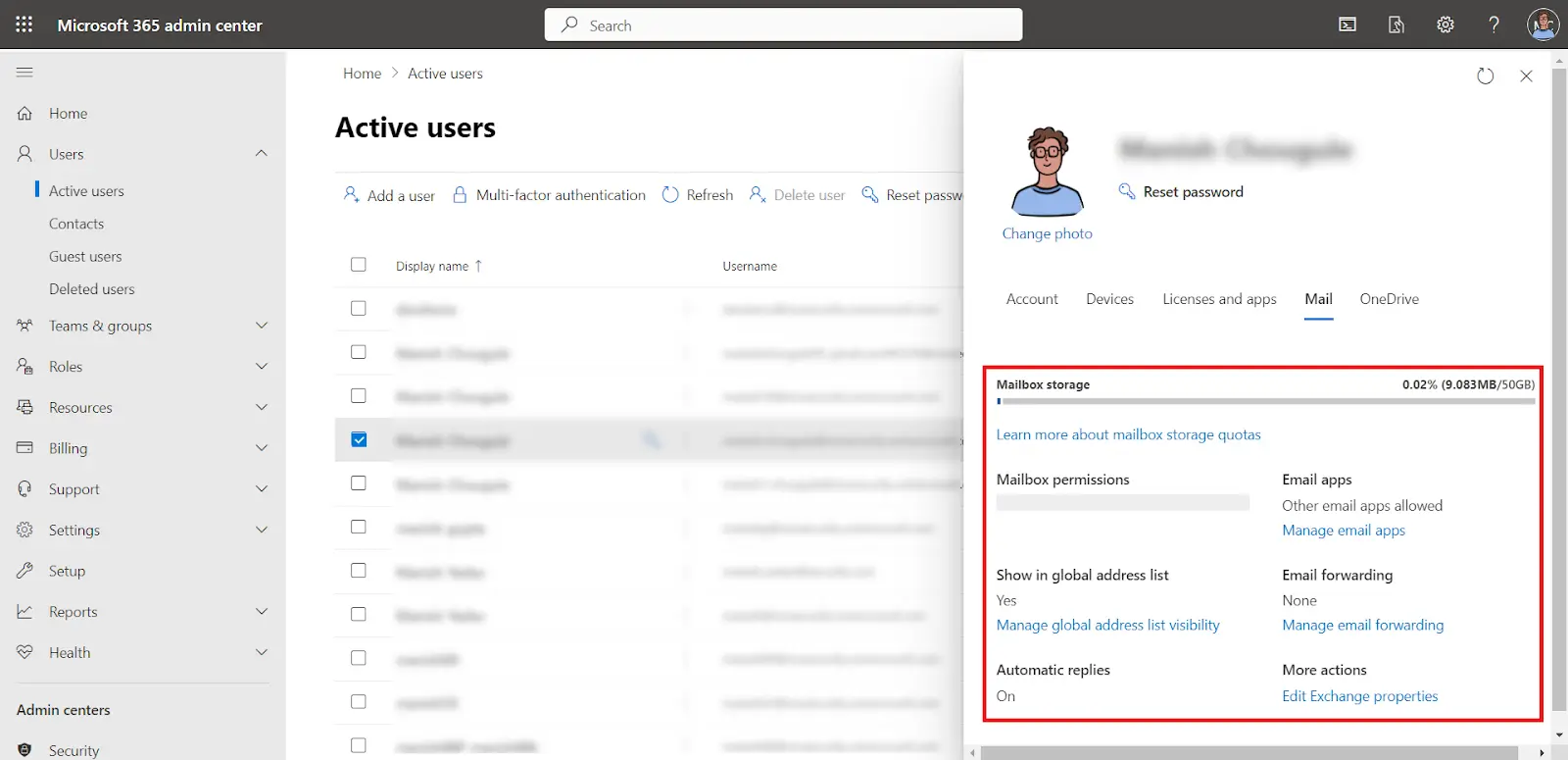Click the Add a user button
Screen dimensions: 1568x760
click(x=389, y=195)
